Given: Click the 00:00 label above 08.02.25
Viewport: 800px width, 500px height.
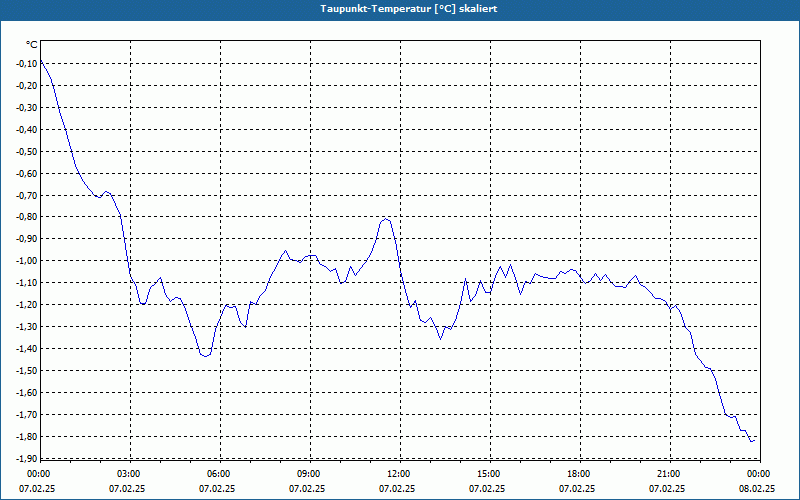Looking at the screenshot, I should click(758, 474).
